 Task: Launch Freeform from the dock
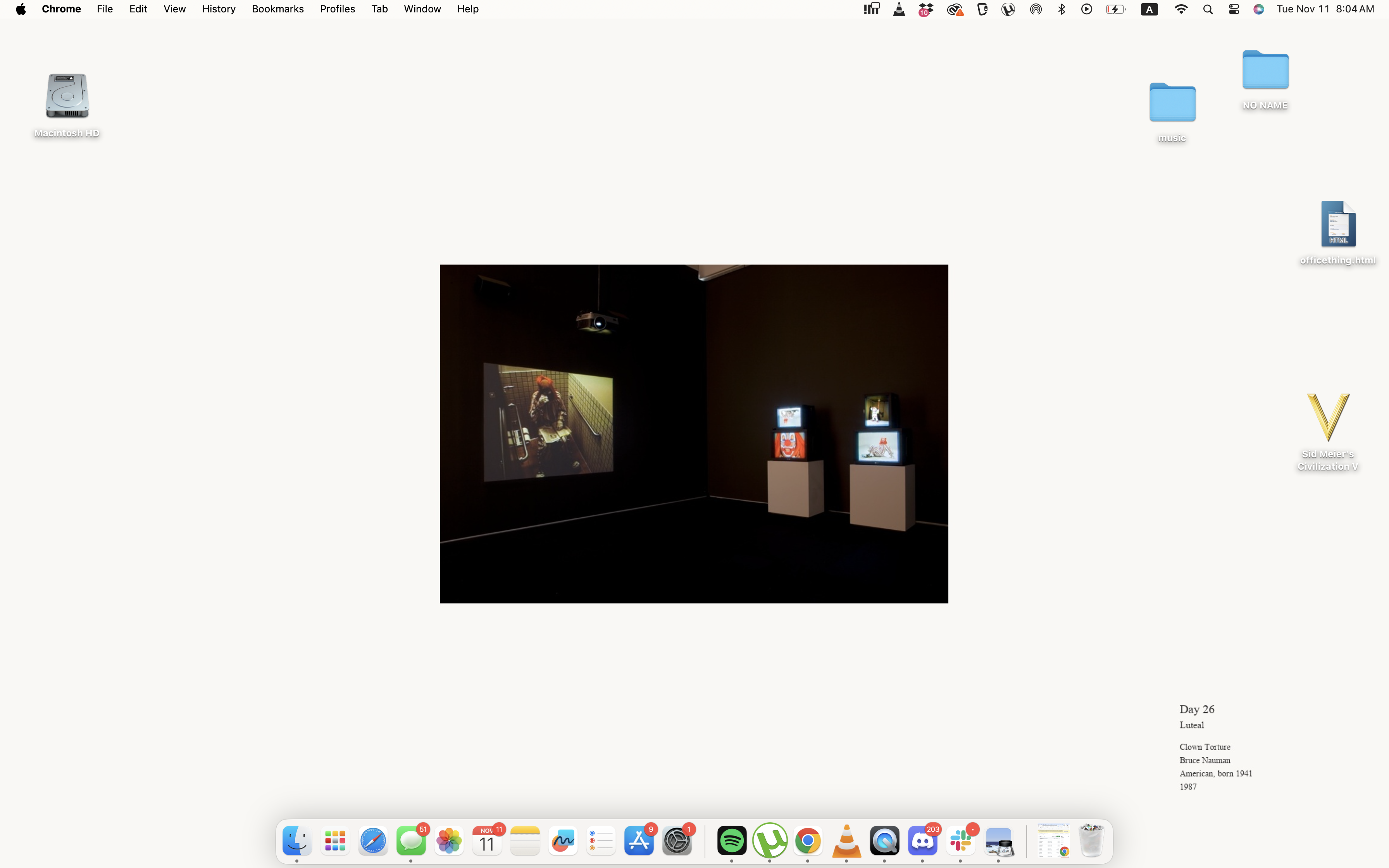click(x=562, y=841)
